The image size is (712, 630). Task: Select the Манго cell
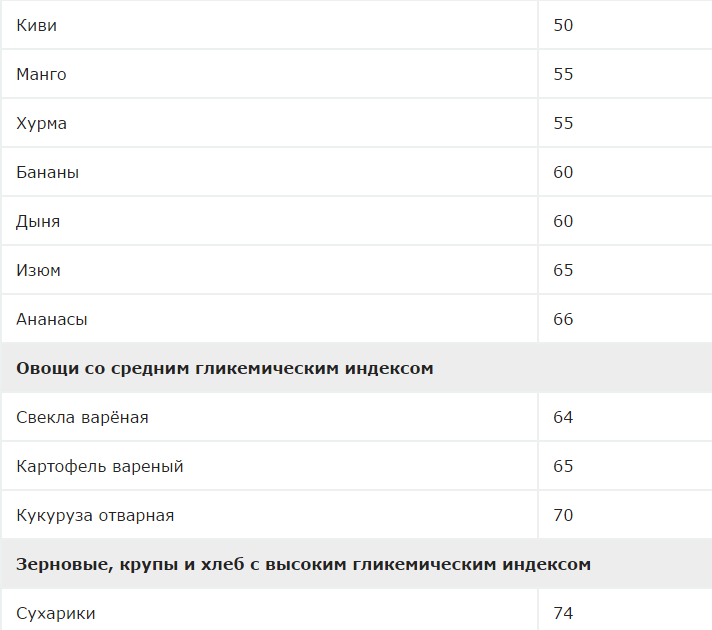coord(42,74)
